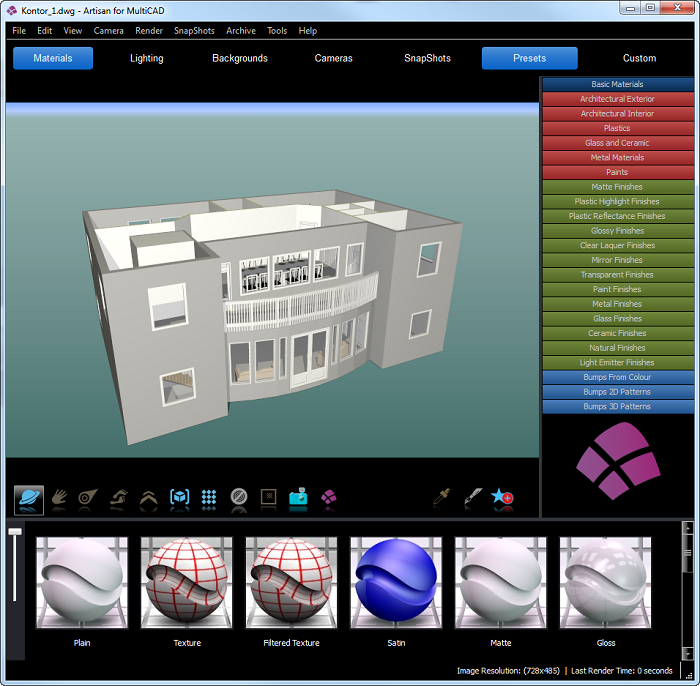The image size is (700, 686).
Task: Select the fountain pen edit tool
Action: tap(473, 497)
